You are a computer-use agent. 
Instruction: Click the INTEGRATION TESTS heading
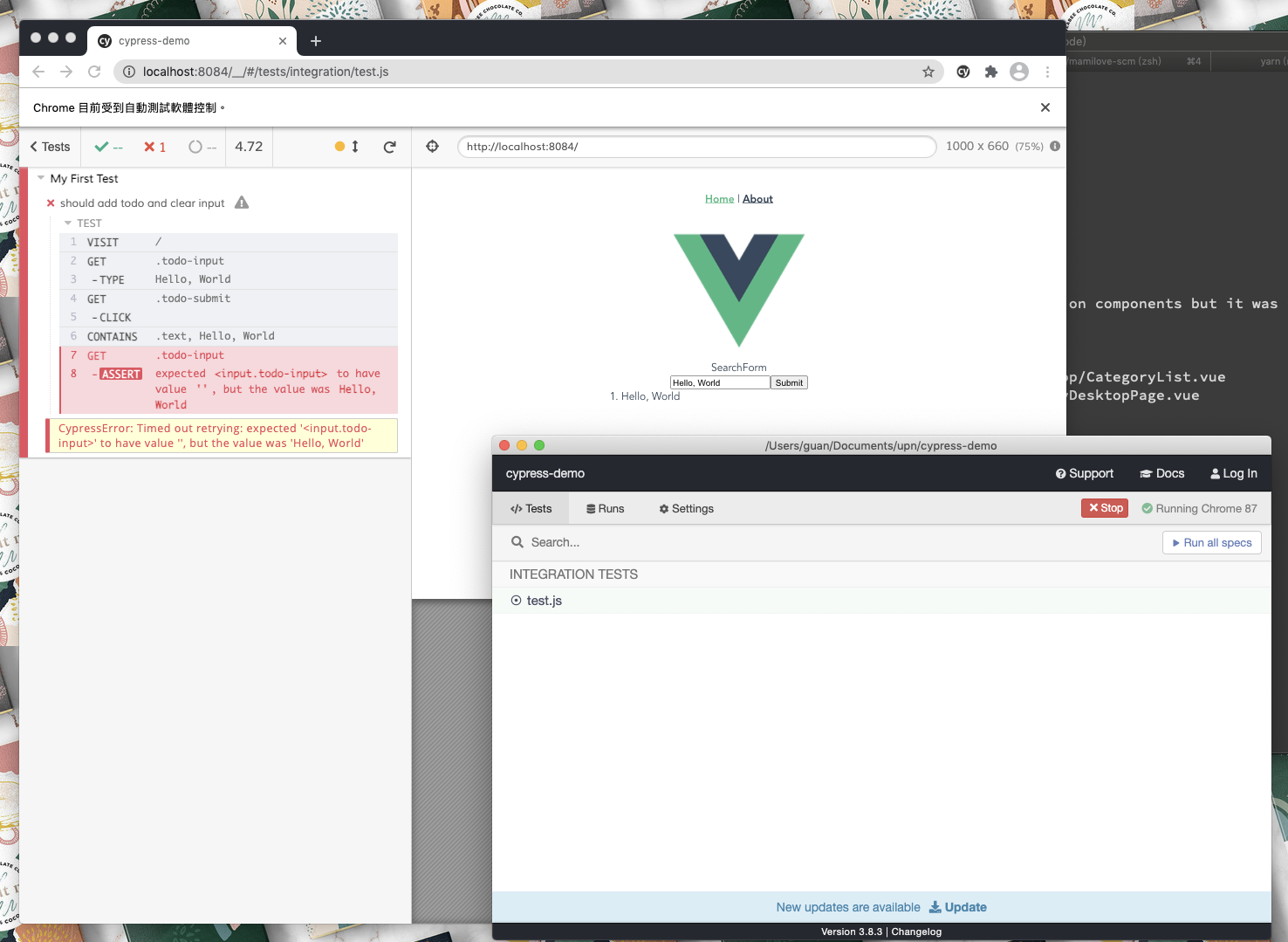pyautogui.click(x=573, y=574)
